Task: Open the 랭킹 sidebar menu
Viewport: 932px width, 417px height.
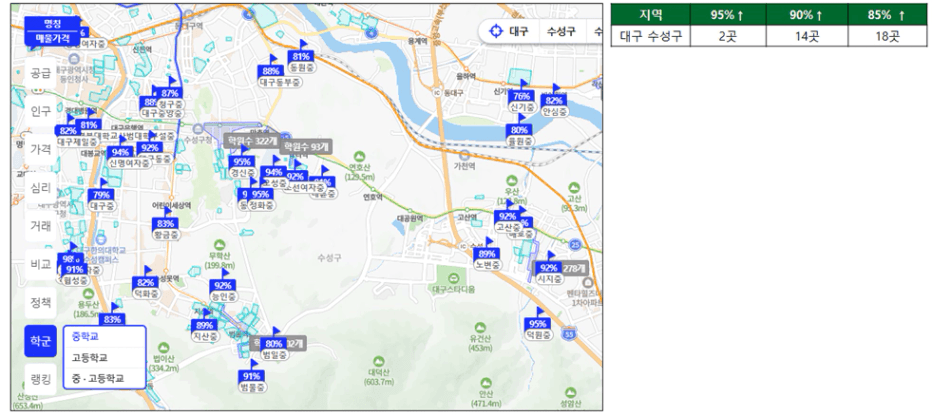Action: click(40, 379)
